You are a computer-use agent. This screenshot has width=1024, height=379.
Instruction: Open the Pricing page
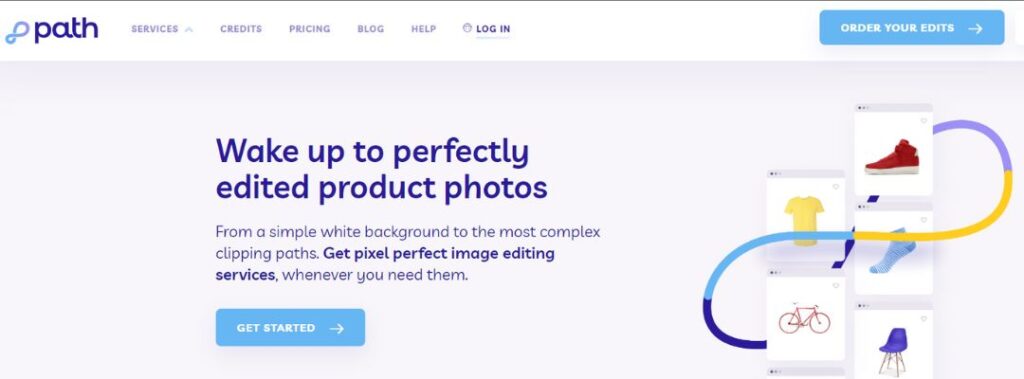coord(310,29)
